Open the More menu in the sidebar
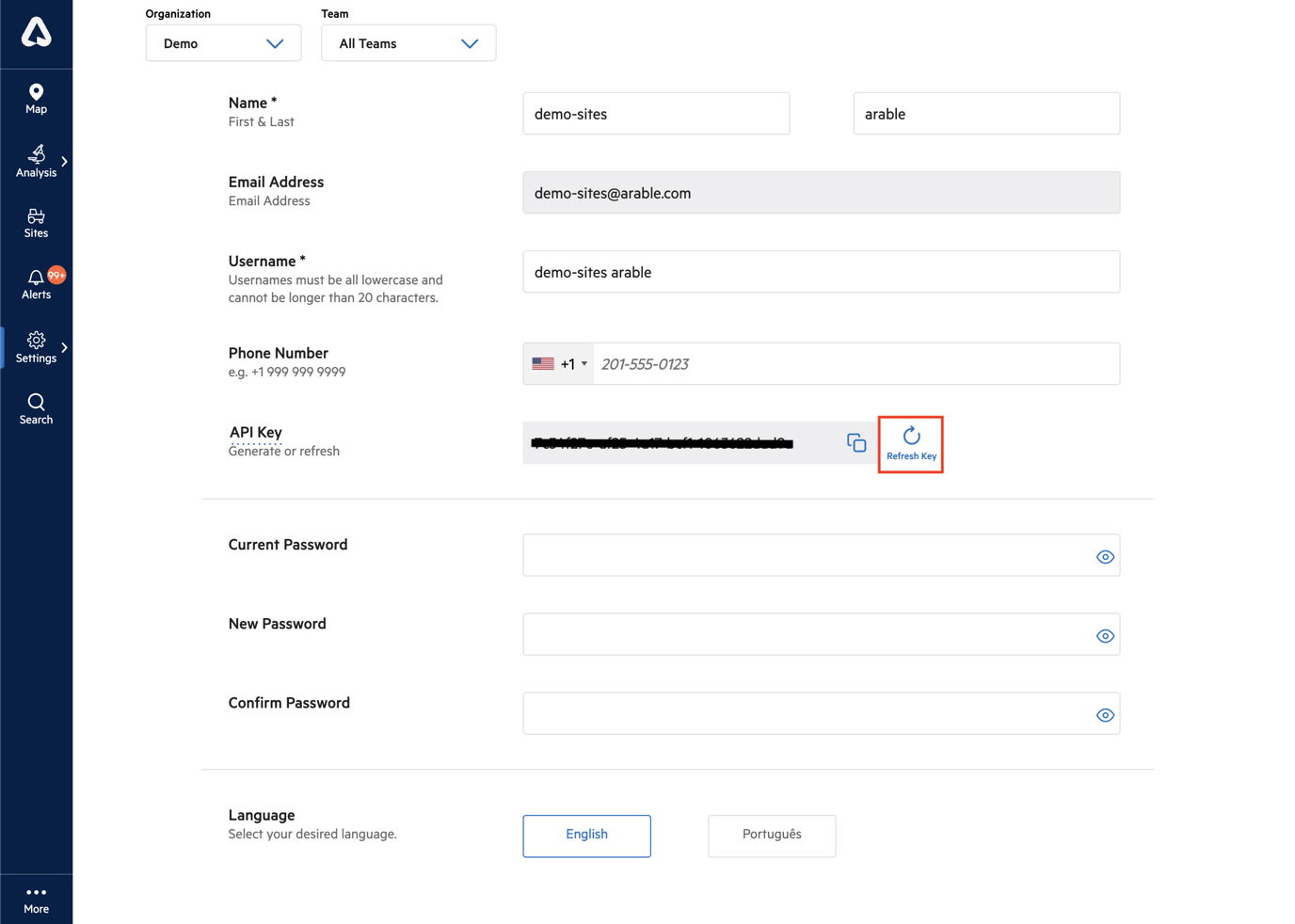This screenshot has width=1295, height=924. tap(36, 900)
